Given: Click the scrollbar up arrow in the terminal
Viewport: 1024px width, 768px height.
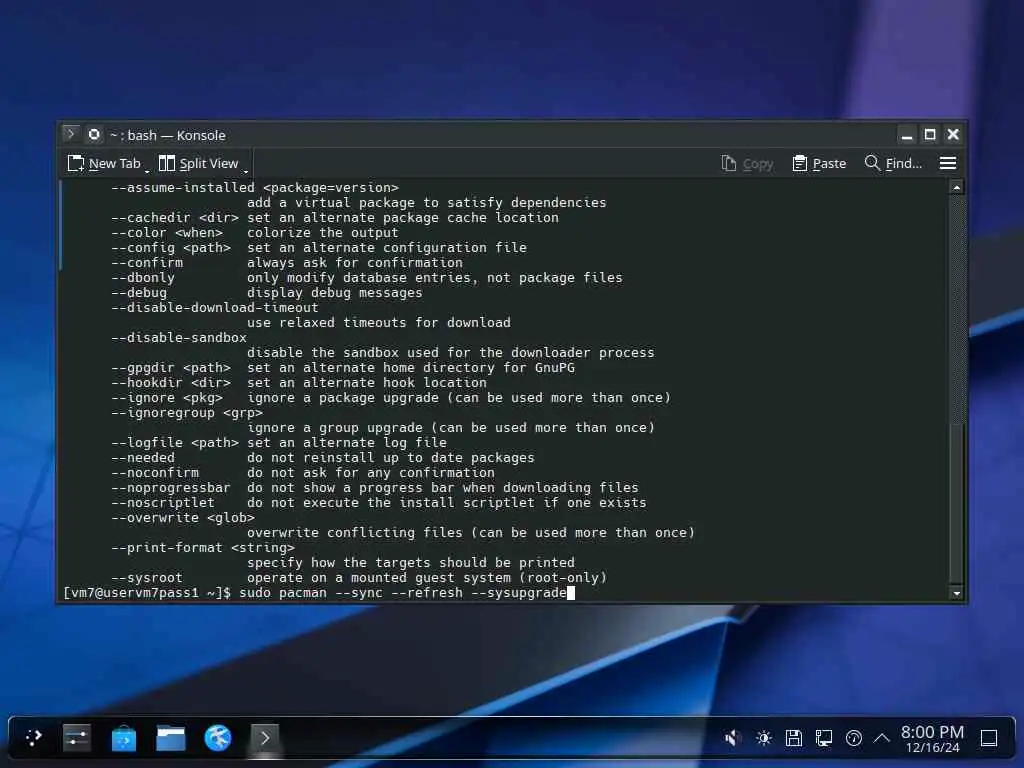Looking at the screenshot, I should pos(957,187).
